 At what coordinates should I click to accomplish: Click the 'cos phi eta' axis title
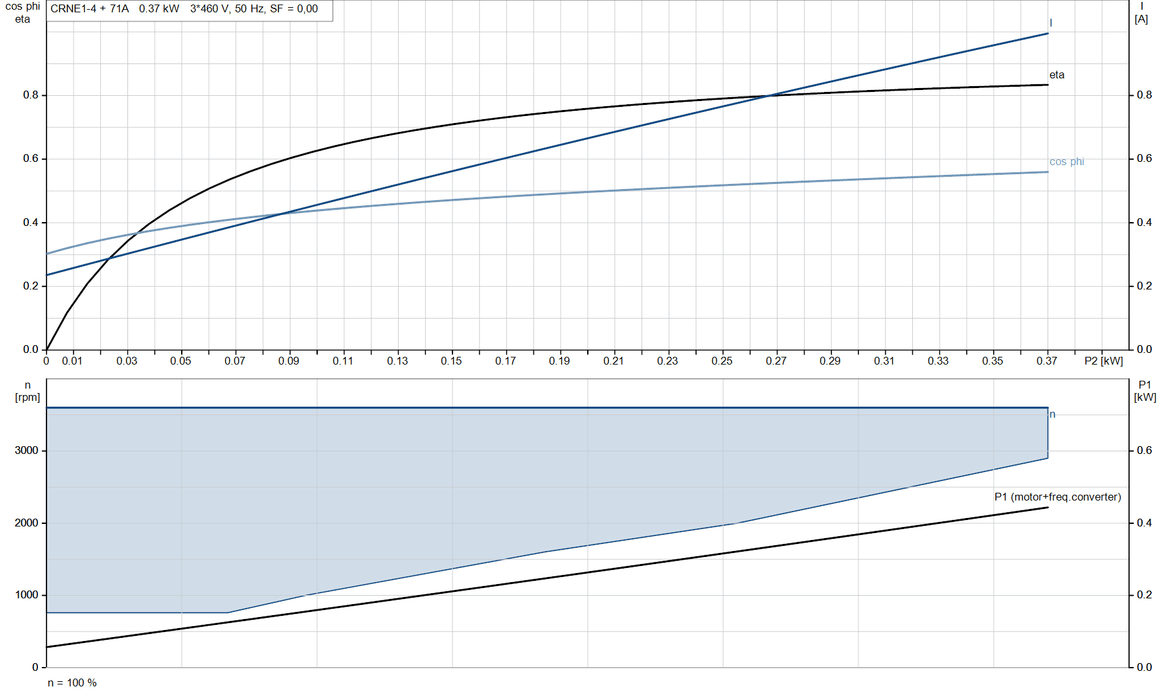click(x=22, y=13)
